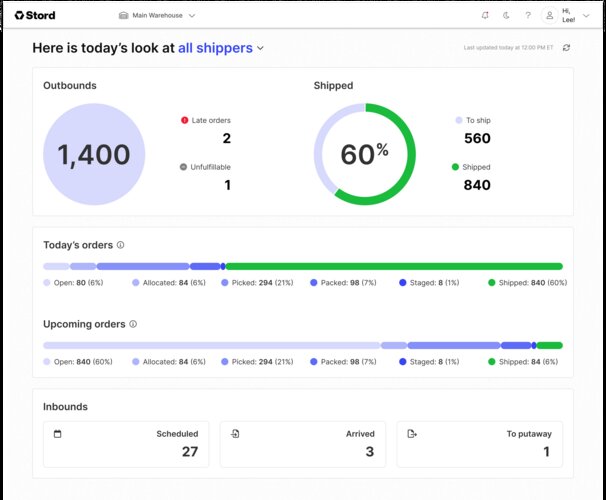Screen dimensions: 606x500
Task: Click the info icon beside Today's orders
Action: pyautogui.click(x=121, y=245)
